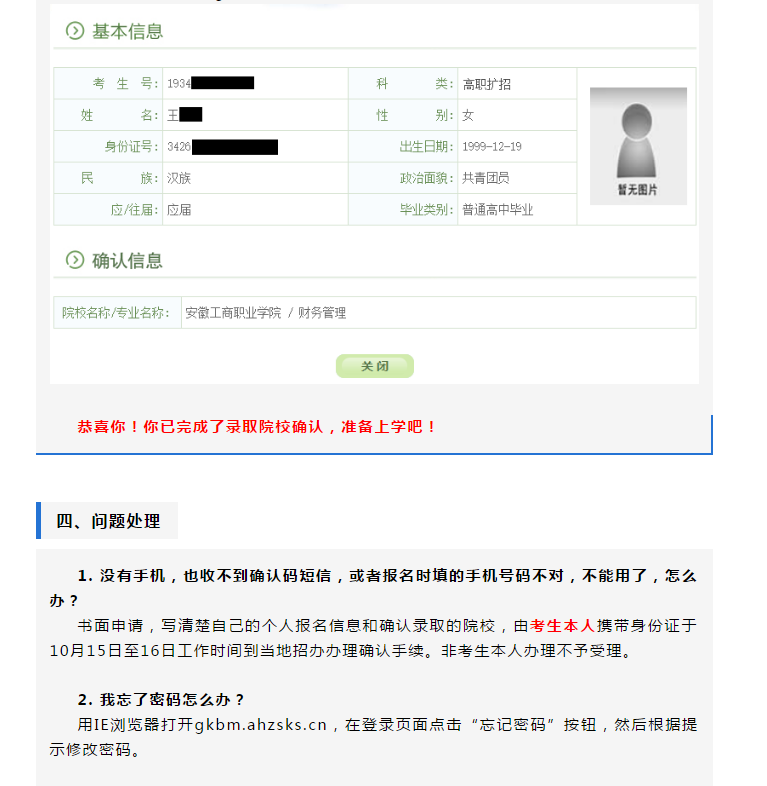This screenshot has width=767, height=786.
Task: Click the circle arrow icon beside 基本信息
Action: 74,31
